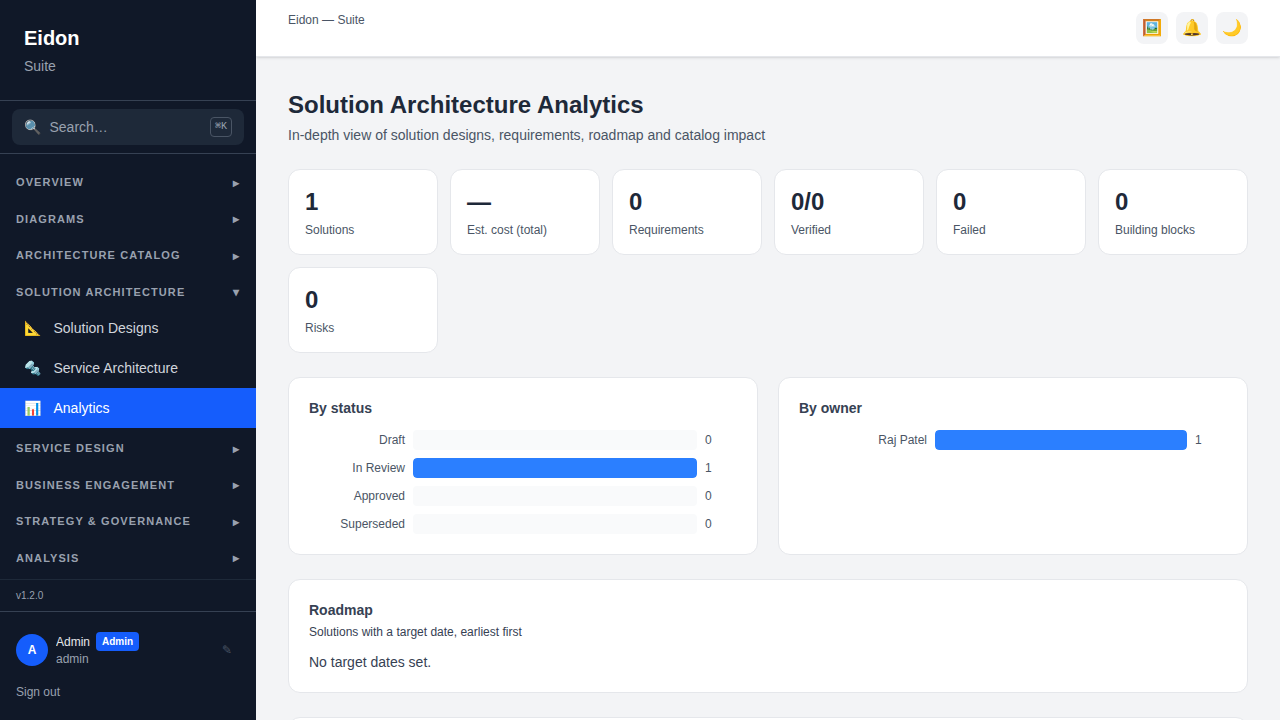Click the 'Raj Patel' label

[902, 440]
